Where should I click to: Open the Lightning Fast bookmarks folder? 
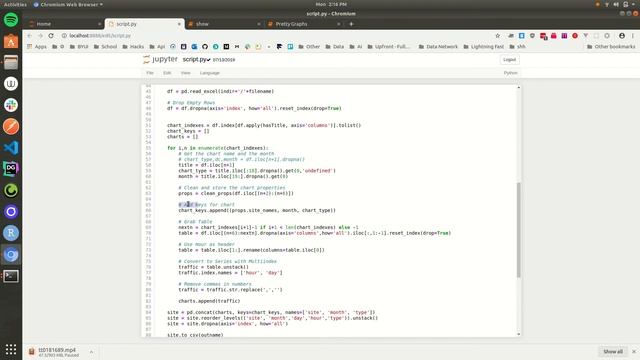pos(483,47)
